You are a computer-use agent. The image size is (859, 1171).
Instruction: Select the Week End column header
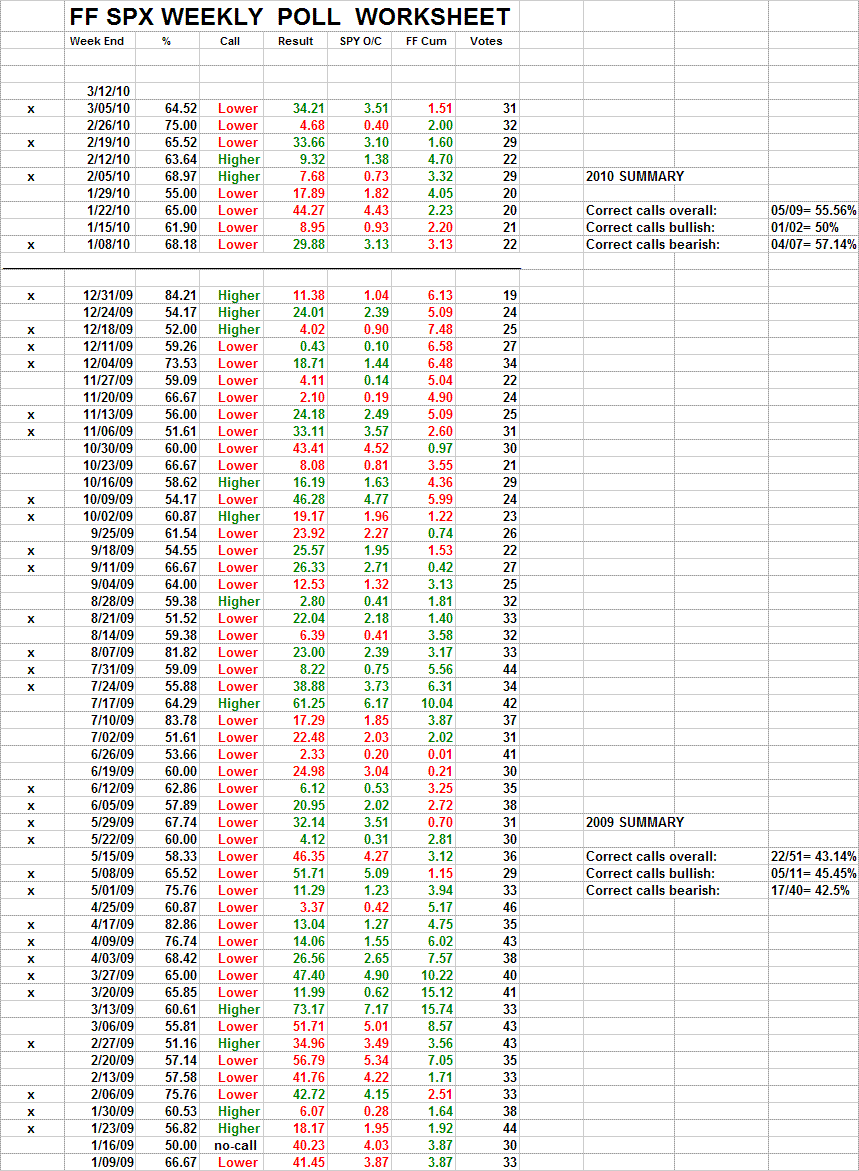pos(97,41)
